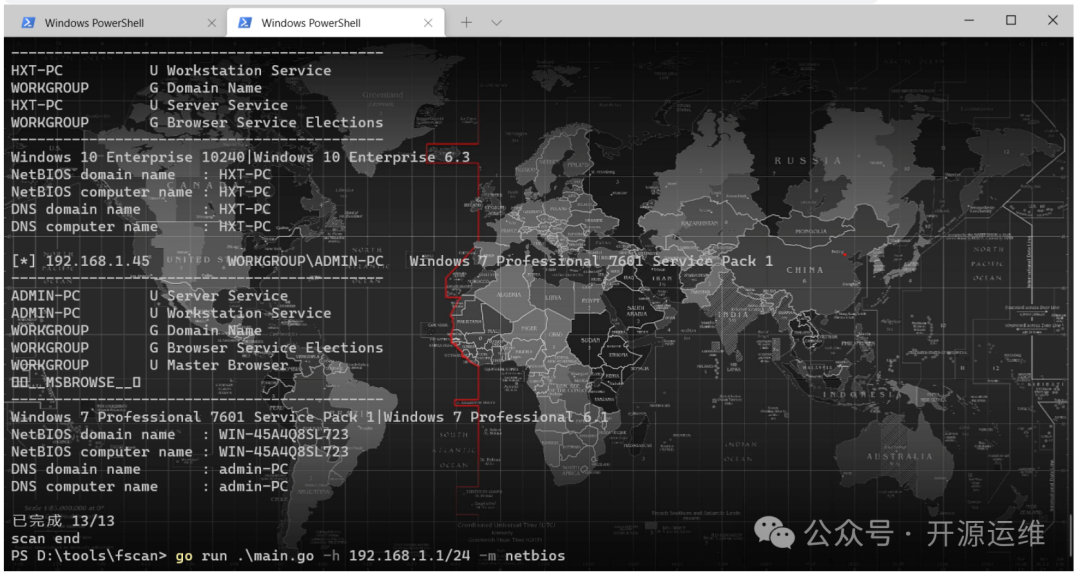Click 'WORKGROUP U Master Browser' line
The height and width of the screenshot is (577, 1080).
point(149,365)
